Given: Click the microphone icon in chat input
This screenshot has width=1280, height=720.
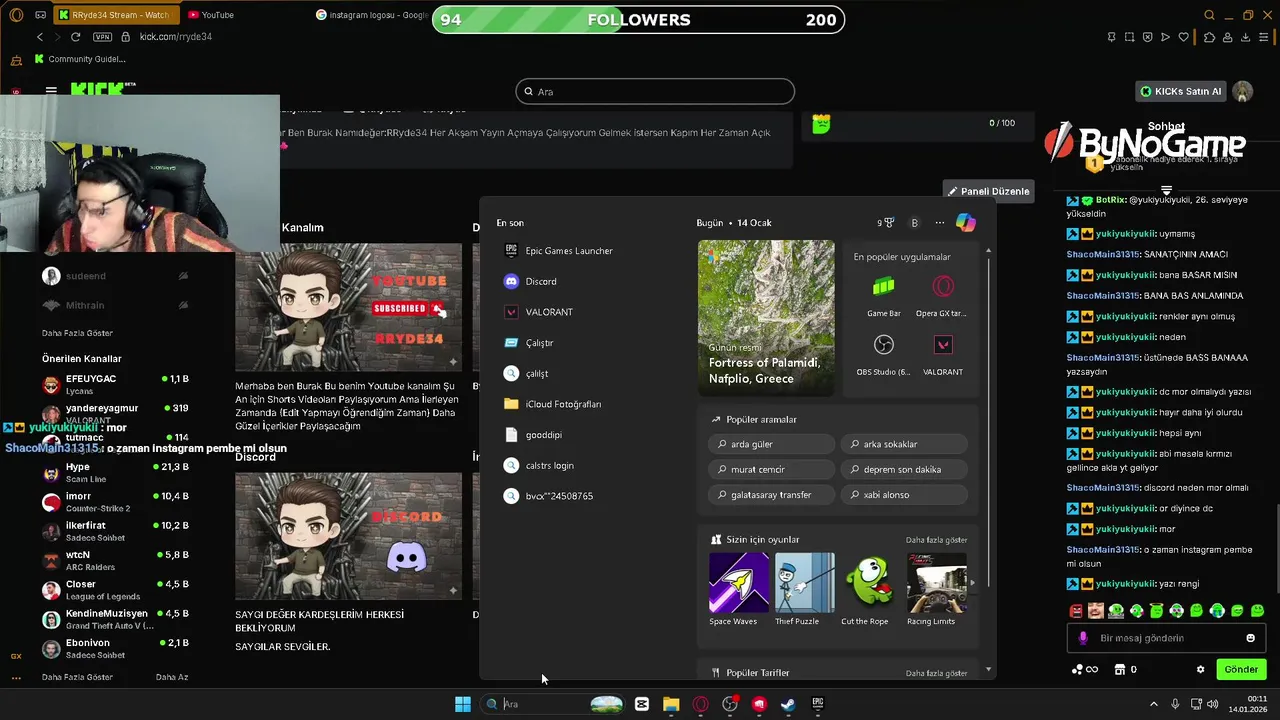Looking at the screenshot, I should pos(1083,638).
